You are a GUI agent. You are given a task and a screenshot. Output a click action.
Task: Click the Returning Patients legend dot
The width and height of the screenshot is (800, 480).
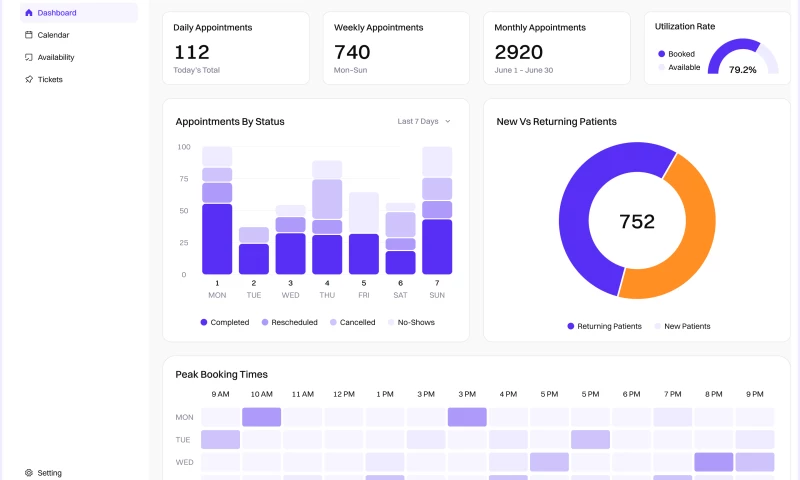pyautogui.click(x=571, y=326)
